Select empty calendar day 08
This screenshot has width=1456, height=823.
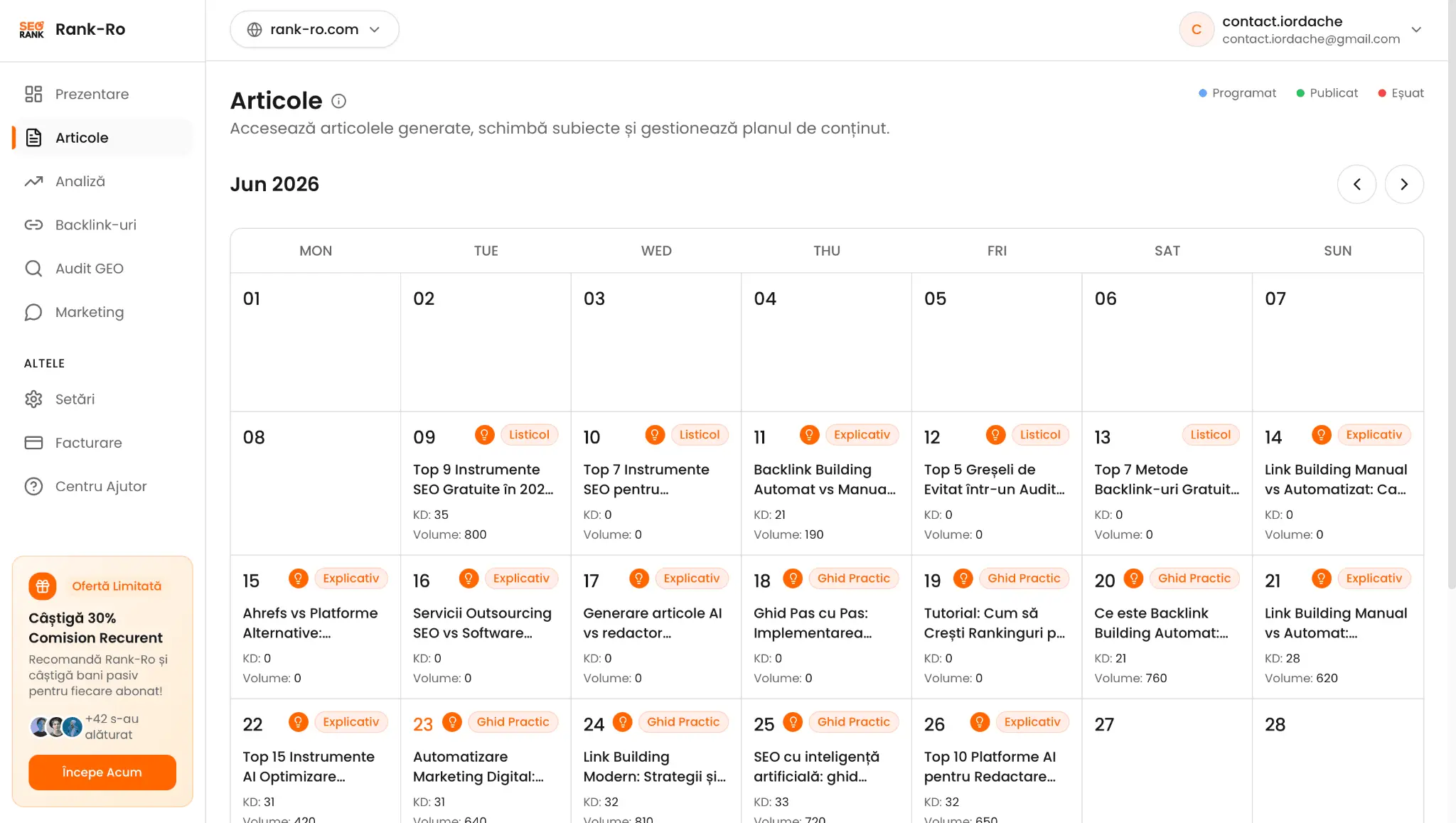pyautogui.click(x=316, y=483)
